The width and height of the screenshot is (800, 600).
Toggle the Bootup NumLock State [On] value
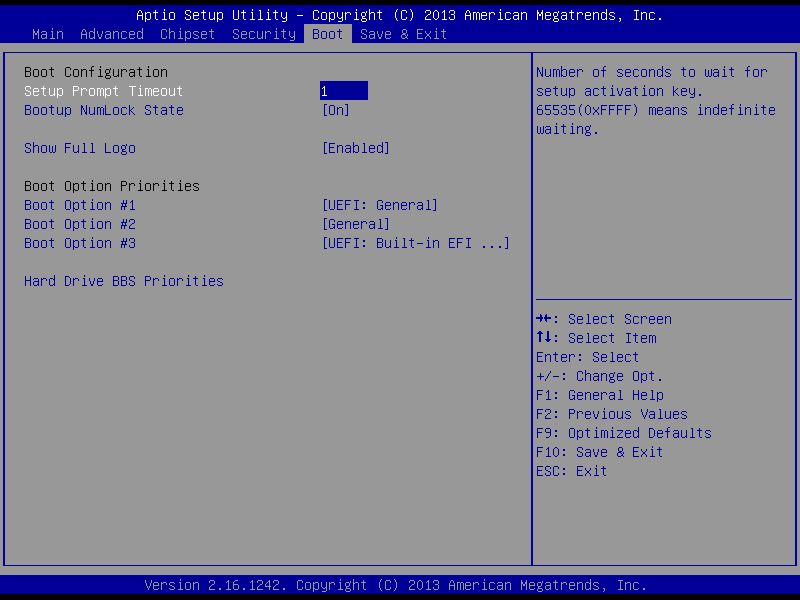[x=336, y=110]
